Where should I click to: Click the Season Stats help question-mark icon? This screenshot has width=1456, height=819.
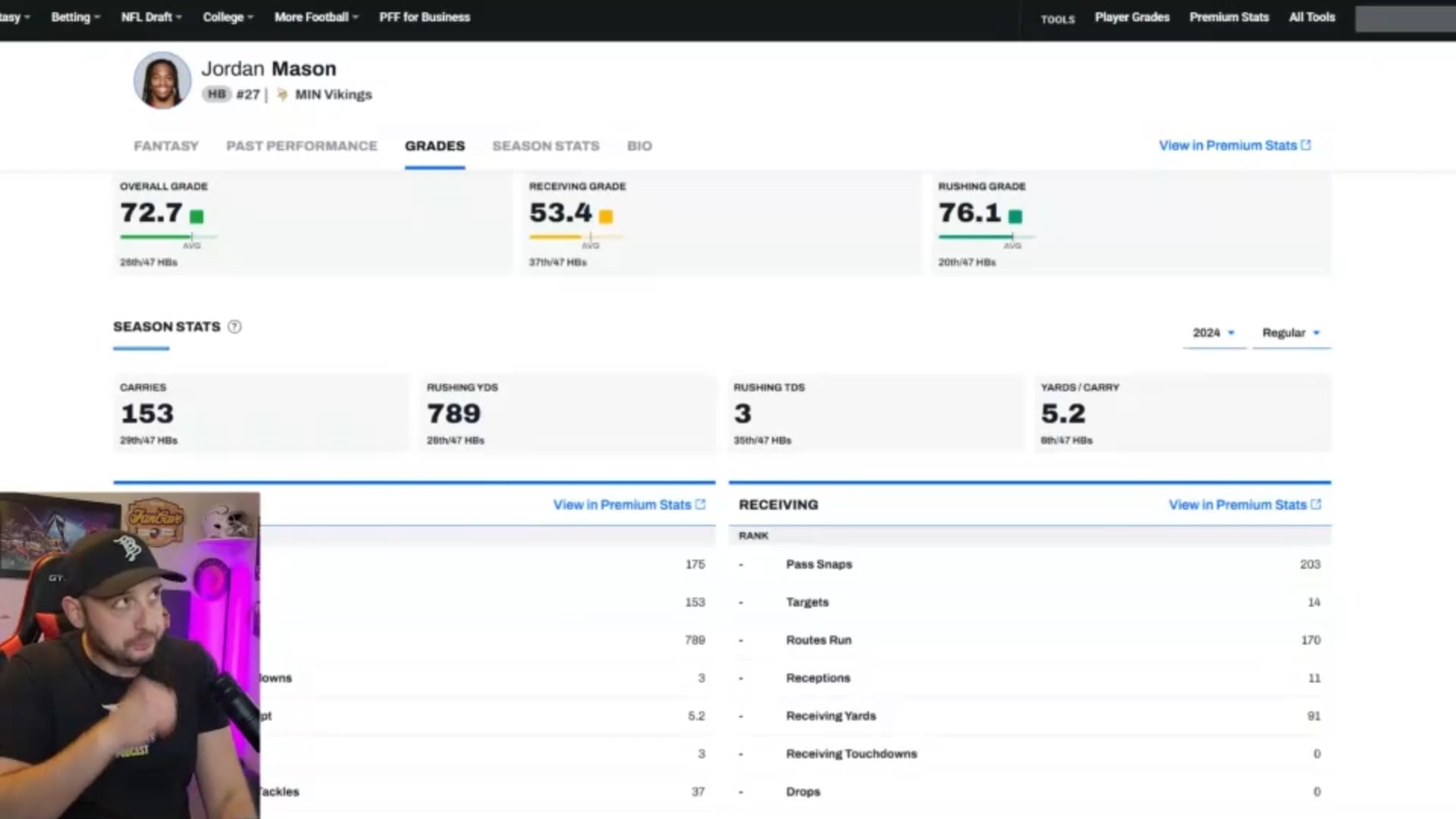tap(234, 327)
